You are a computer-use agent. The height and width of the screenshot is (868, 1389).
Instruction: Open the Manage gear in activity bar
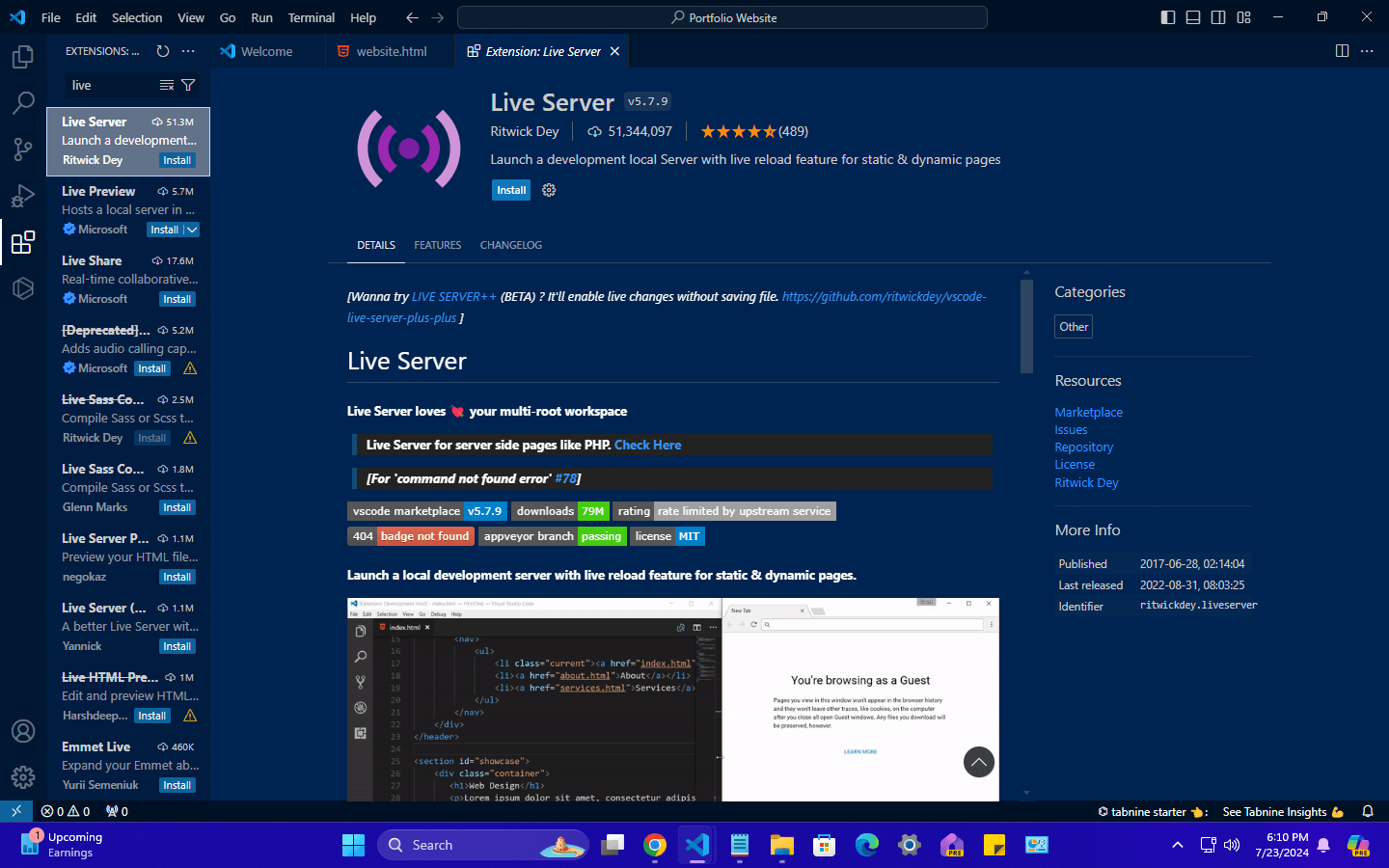tap(23, 776)
